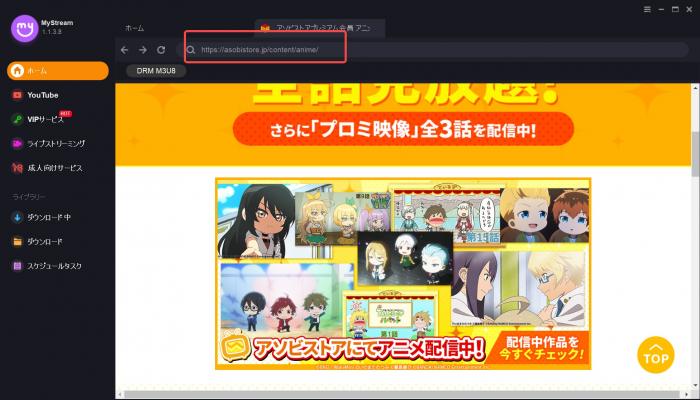
Task: Click the スケジュールタスク icon
Action: click(17, 266)
